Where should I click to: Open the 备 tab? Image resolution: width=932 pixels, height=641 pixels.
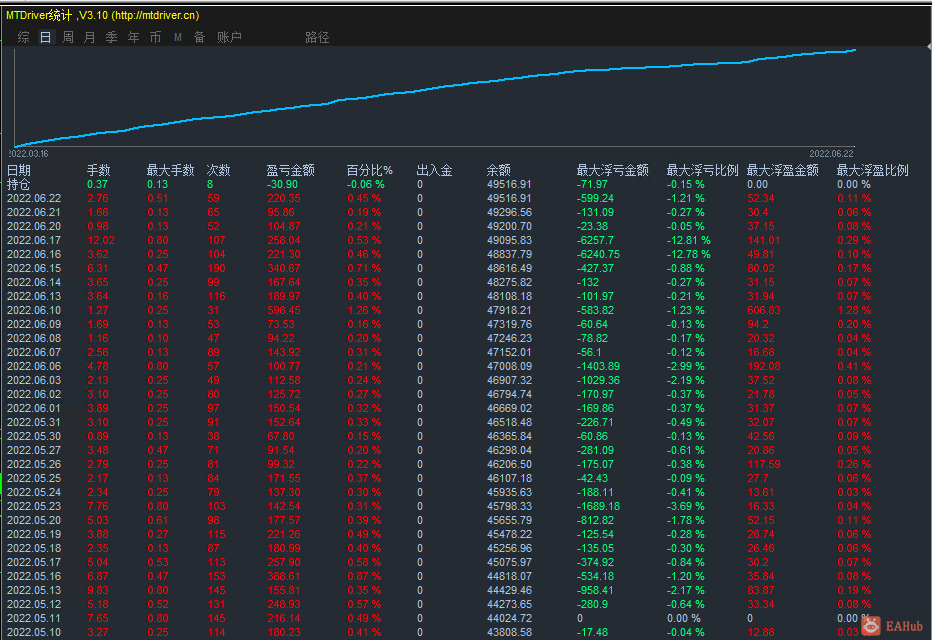200,37
